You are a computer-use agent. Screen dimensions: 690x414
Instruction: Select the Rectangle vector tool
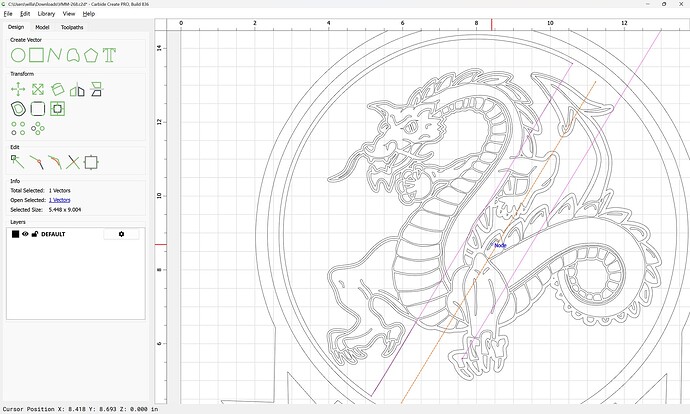pyautogui.click(x=36, y=54)
